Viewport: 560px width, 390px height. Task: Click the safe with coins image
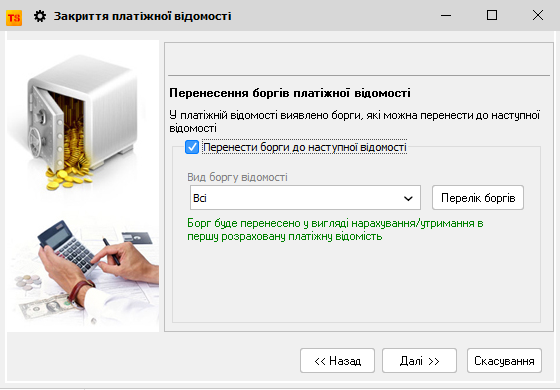coord(83,122)
